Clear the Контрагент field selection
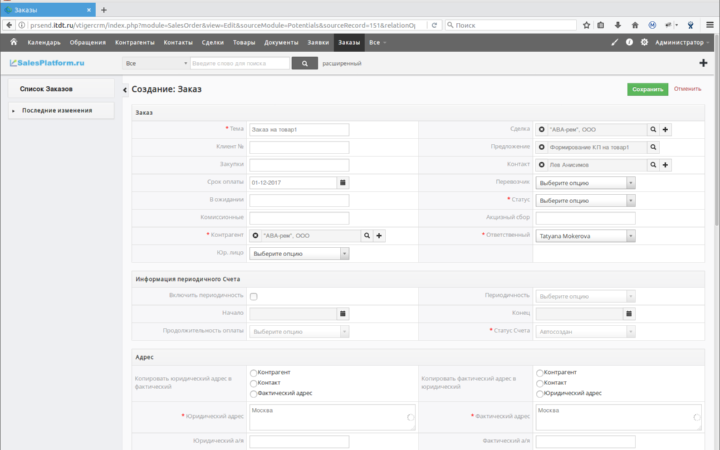720x450 pixels. click(x=255, y=236)
